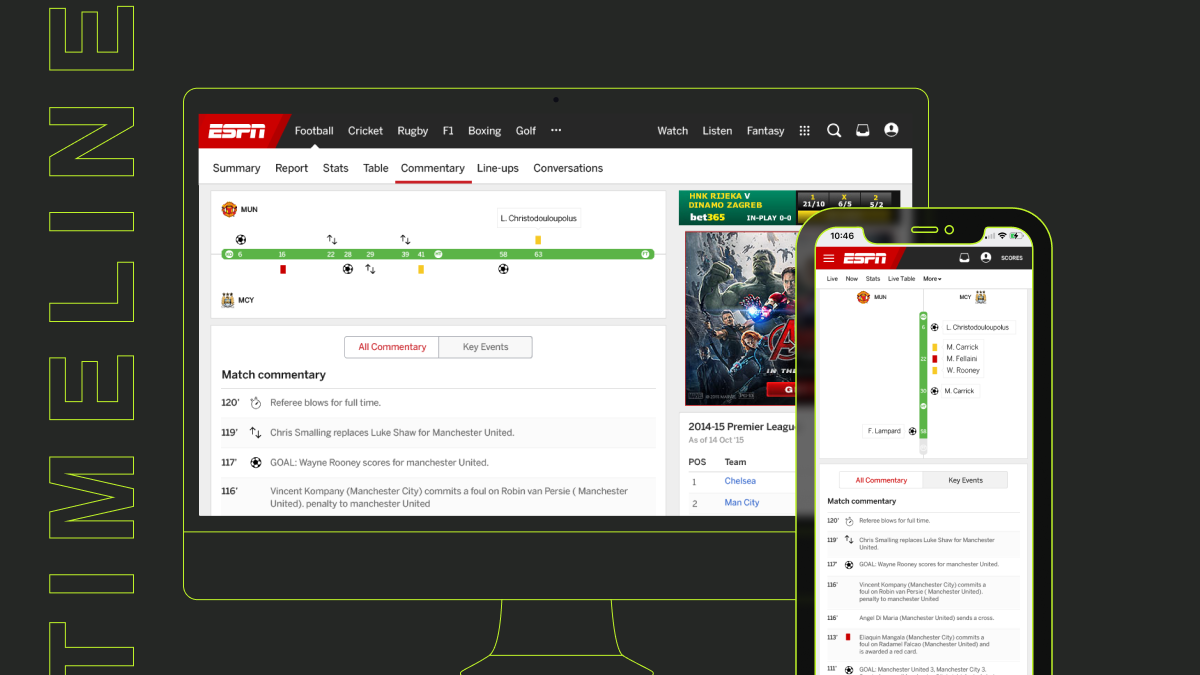This screenshot has width=1200, height=675.
Task: Open the Rugby menu in desktop header
Action: click(x=413, y=131)
